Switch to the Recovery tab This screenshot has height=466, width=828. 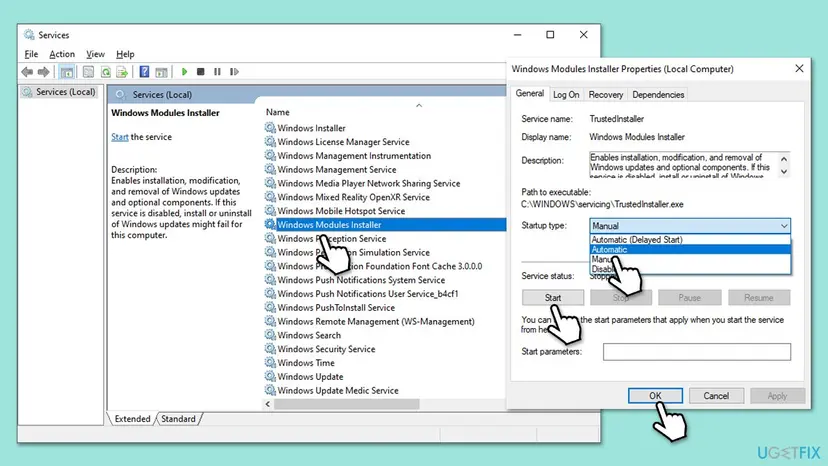tap(606, 95)
